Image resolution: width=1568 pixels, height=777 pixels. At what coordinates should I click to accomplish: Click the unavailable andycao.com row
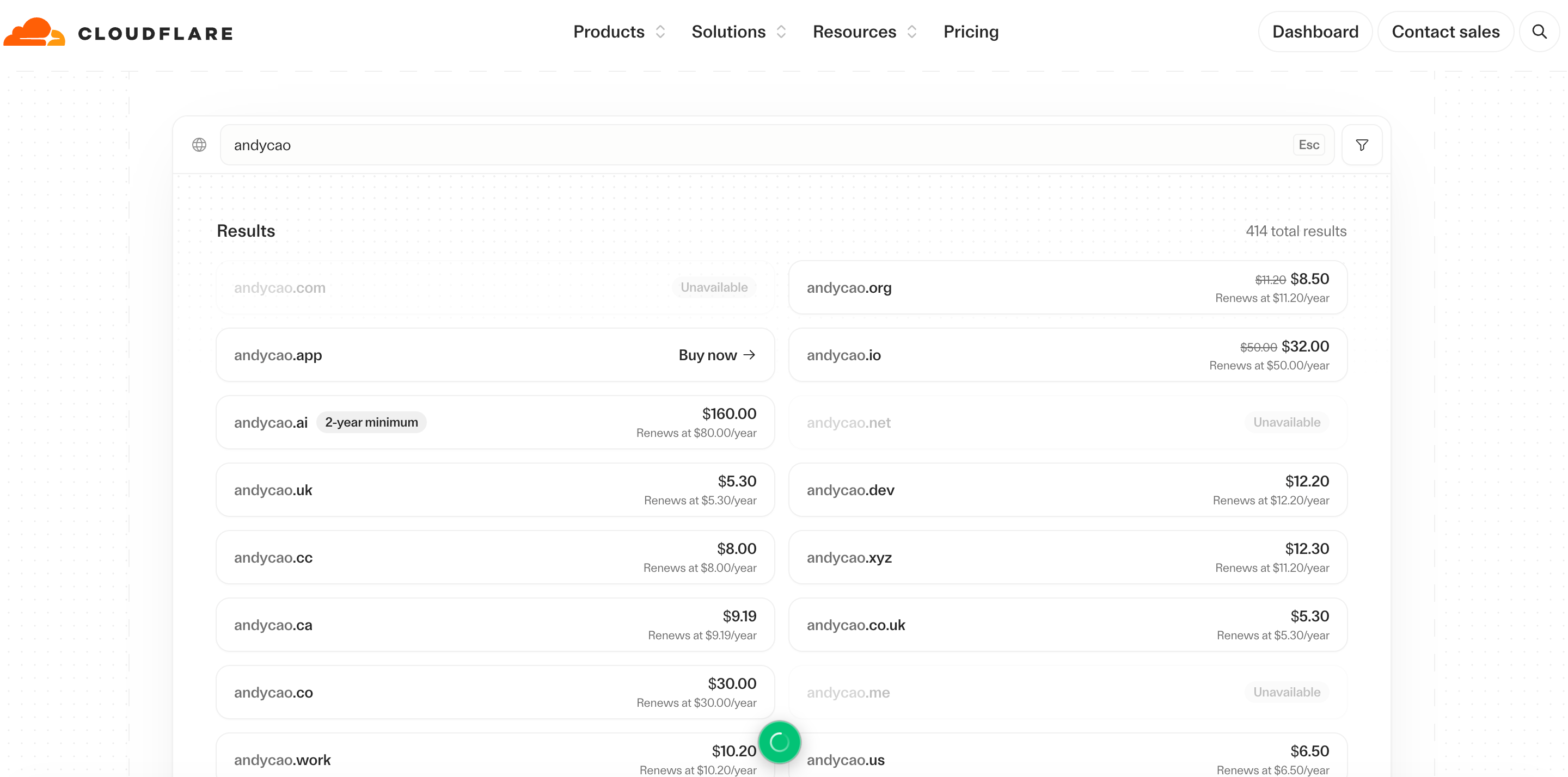click(495, 288)
